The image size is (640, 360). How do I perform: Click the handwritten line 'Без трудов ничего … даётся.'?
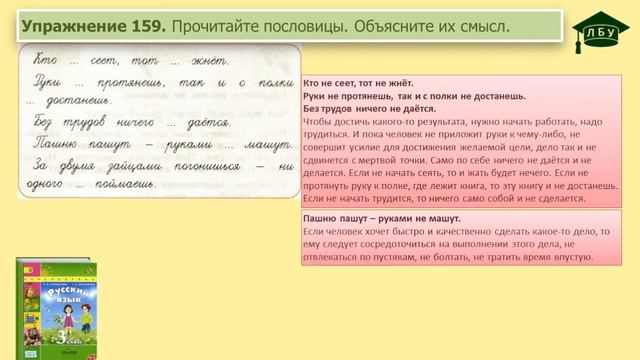[x=133, y=122]
